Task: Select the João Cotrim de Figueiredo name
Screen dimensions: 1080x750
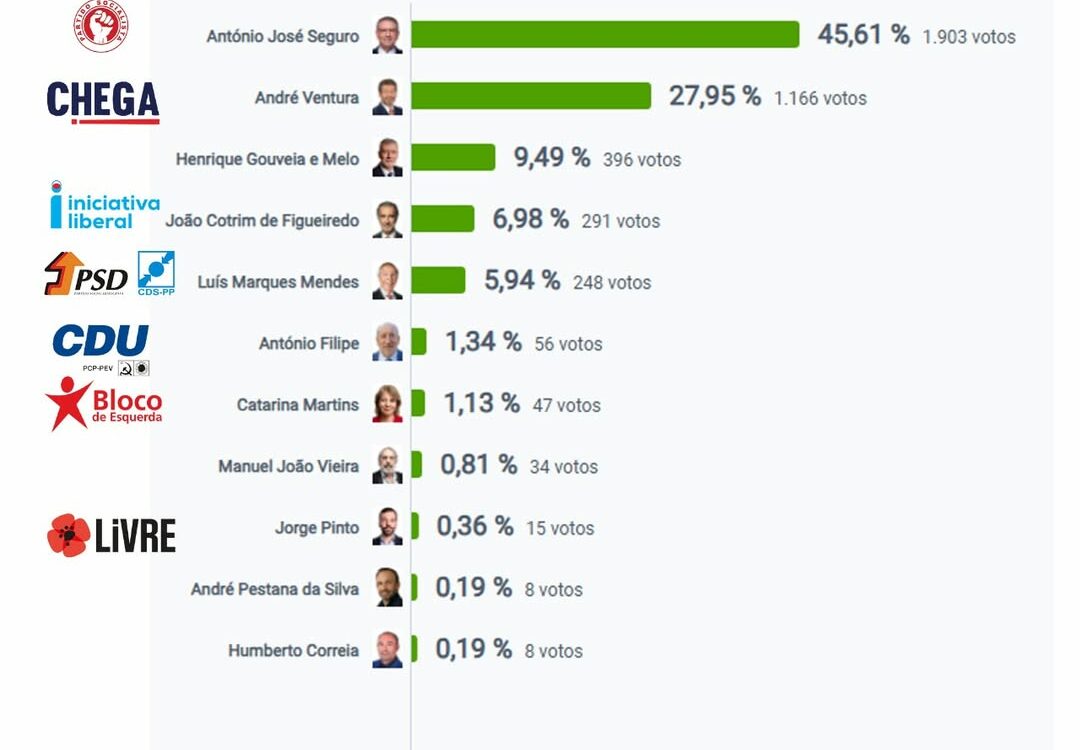Action: [261, 220]
